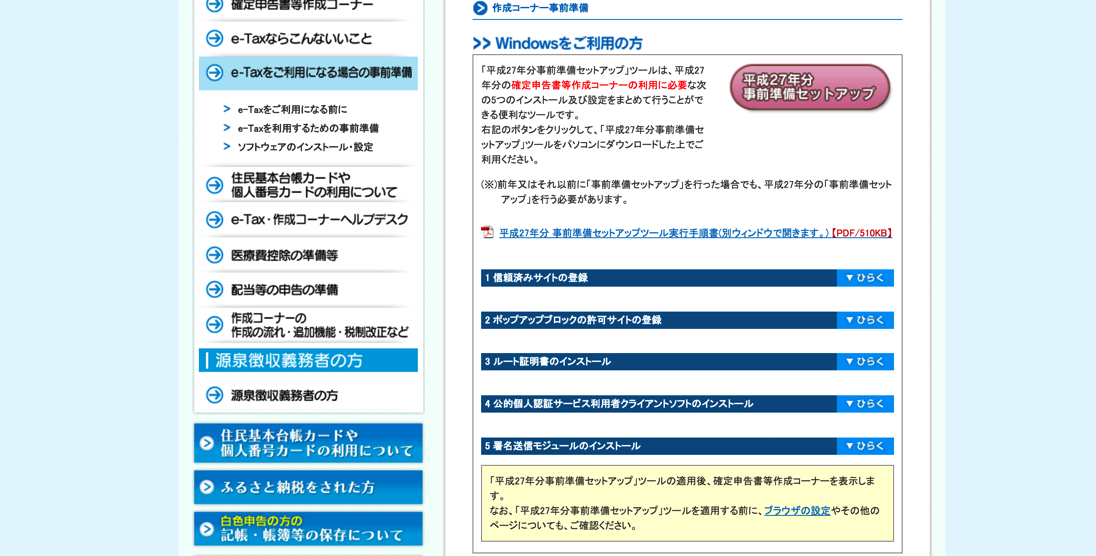Click arrow icon on 白色申告の方の banner

(x=206, y=529)
